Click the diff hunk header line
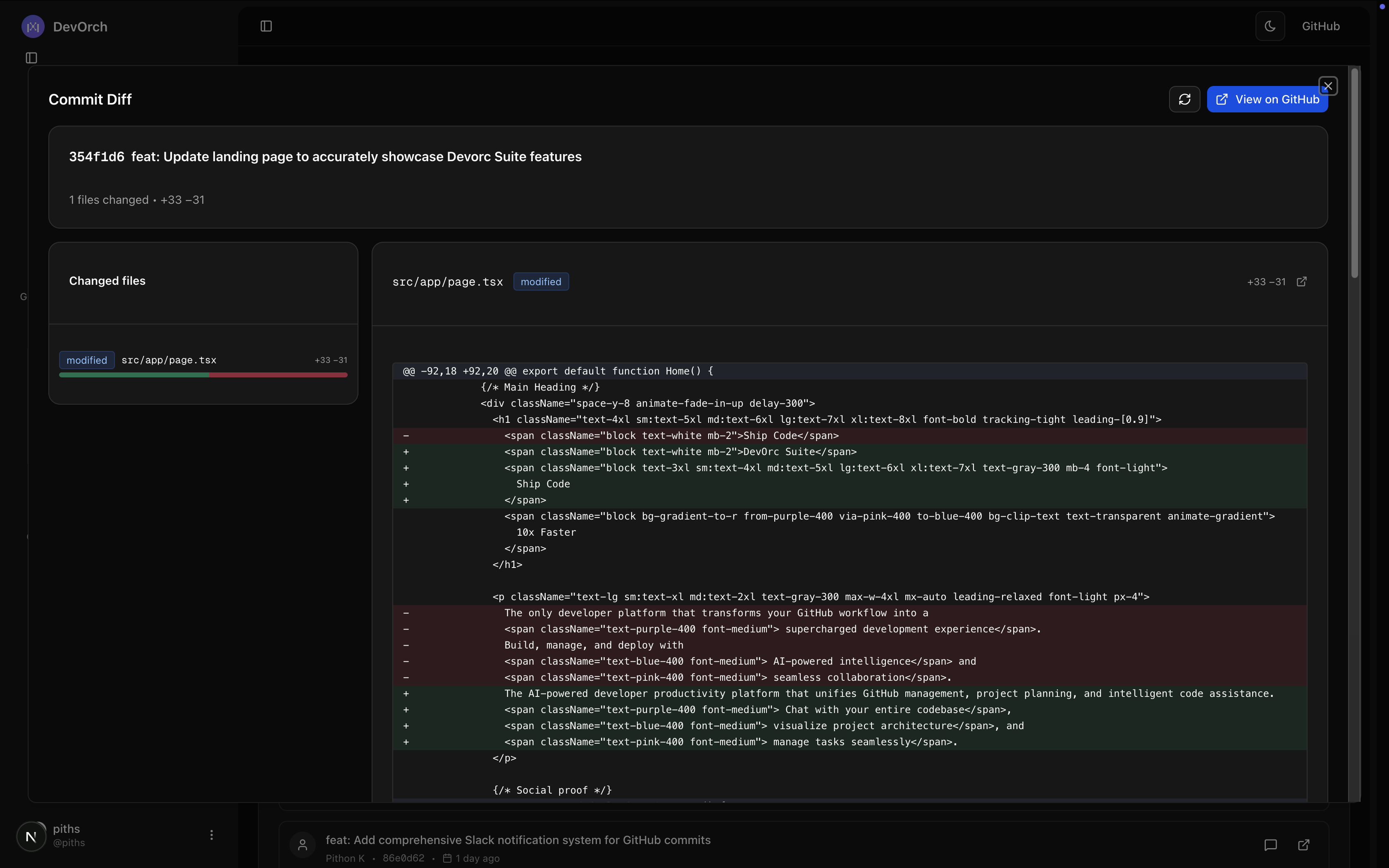This screenshot has height=868, width=1389. click(557, 371)
